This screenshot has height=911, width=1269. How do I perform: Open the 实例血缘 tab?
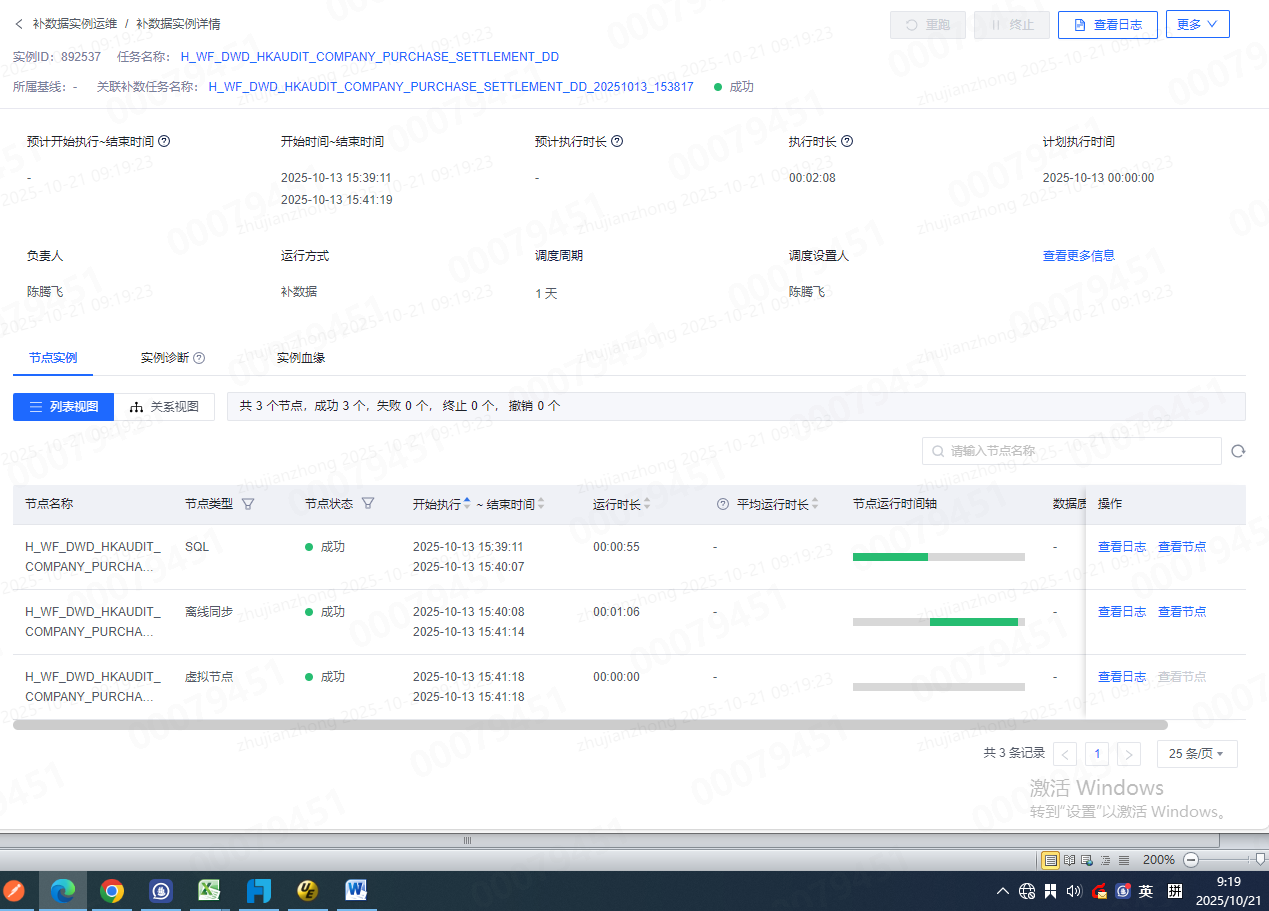pyautogui.click(x=301, y=358)
